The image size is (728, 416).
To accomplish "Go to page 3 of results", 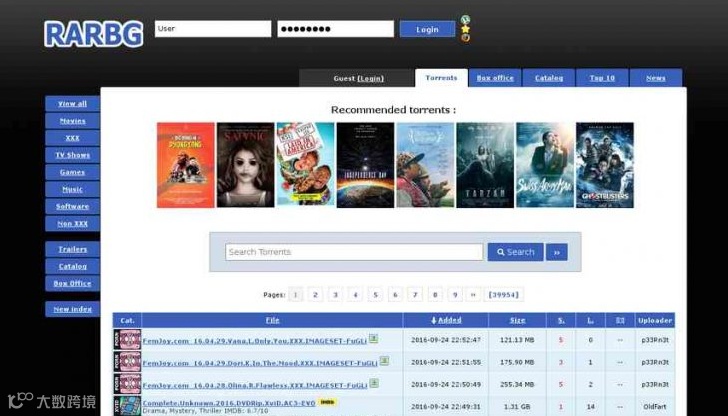I will tap(335, 295).
